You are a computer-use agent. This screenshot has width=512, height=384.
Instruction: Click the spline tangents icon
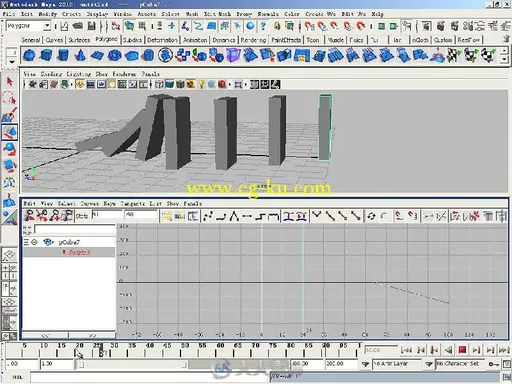tap(208, 216)
